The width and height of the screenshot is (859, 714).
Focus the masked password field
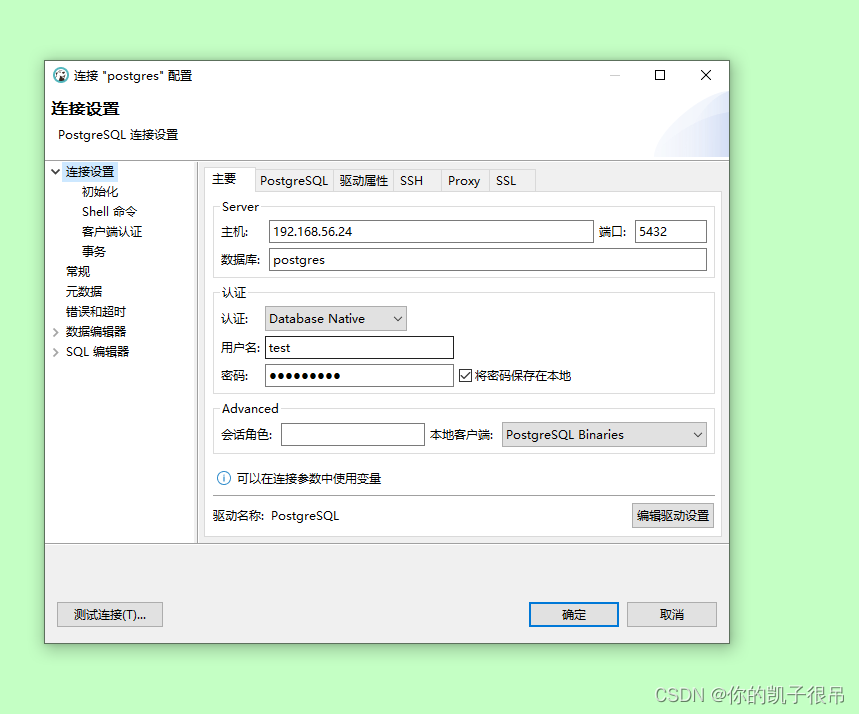tap(359, 375)
